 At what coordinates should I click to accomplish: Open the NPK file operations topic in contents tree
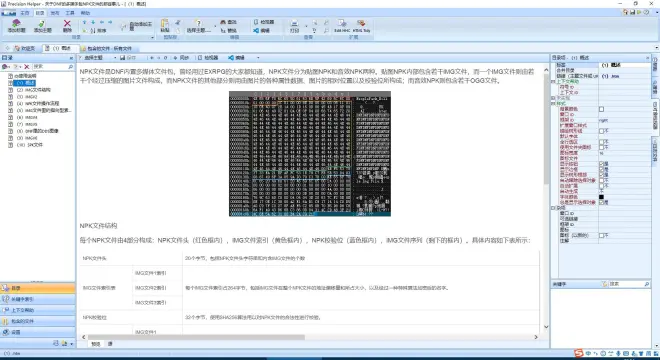click(38, 104)
